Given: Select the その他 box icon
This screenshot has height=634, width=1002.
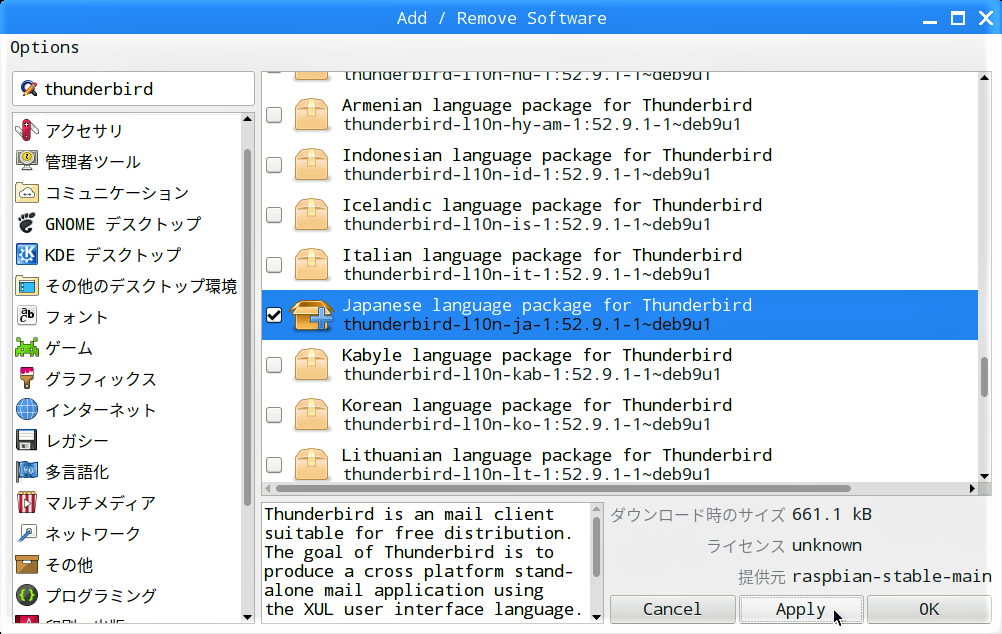Looking at the screenshot, I should (x=27, y=564).
